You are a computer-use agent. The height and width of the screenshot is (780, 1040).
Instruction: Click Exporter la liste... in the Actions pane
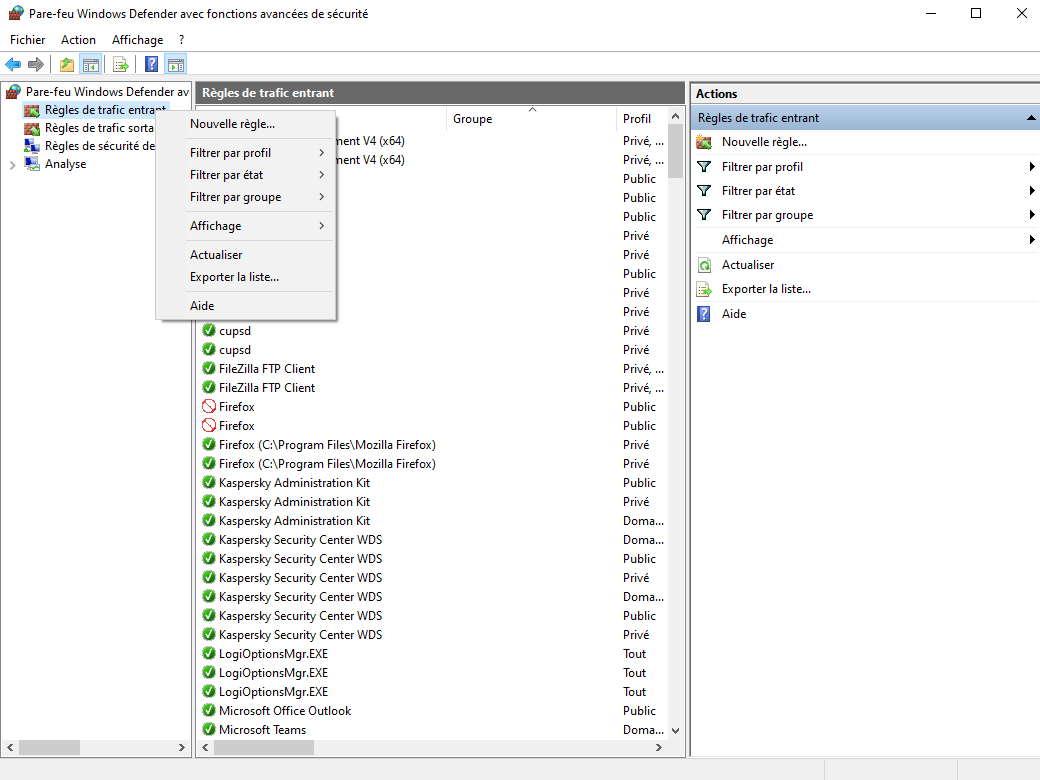tap(766, 289)
